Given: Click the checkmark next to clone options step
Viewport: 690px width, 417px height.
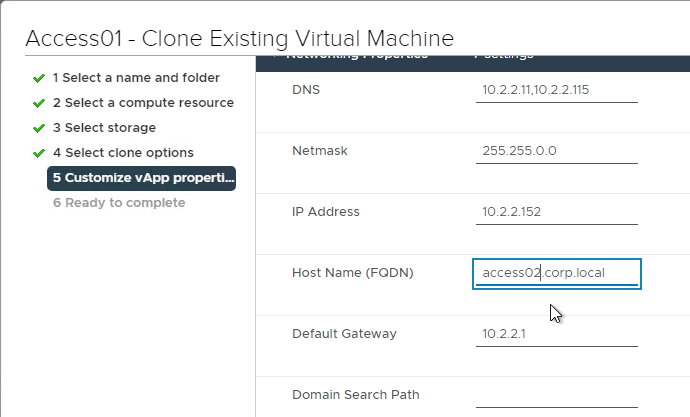Looking at the screenshot, I should [x=39, y=154].
